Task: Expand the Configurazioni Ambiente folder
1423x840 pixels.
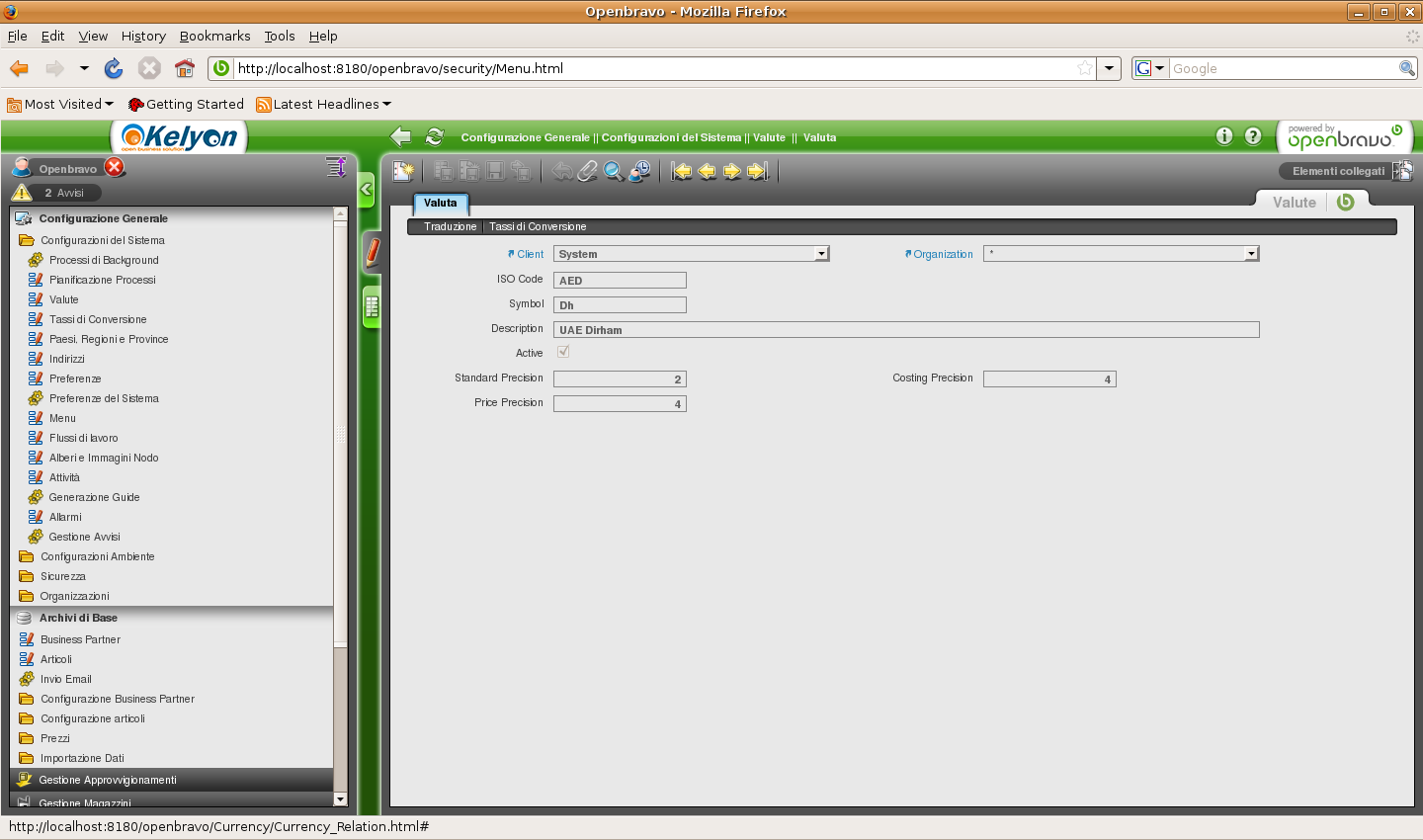Action: coord(97,556)
